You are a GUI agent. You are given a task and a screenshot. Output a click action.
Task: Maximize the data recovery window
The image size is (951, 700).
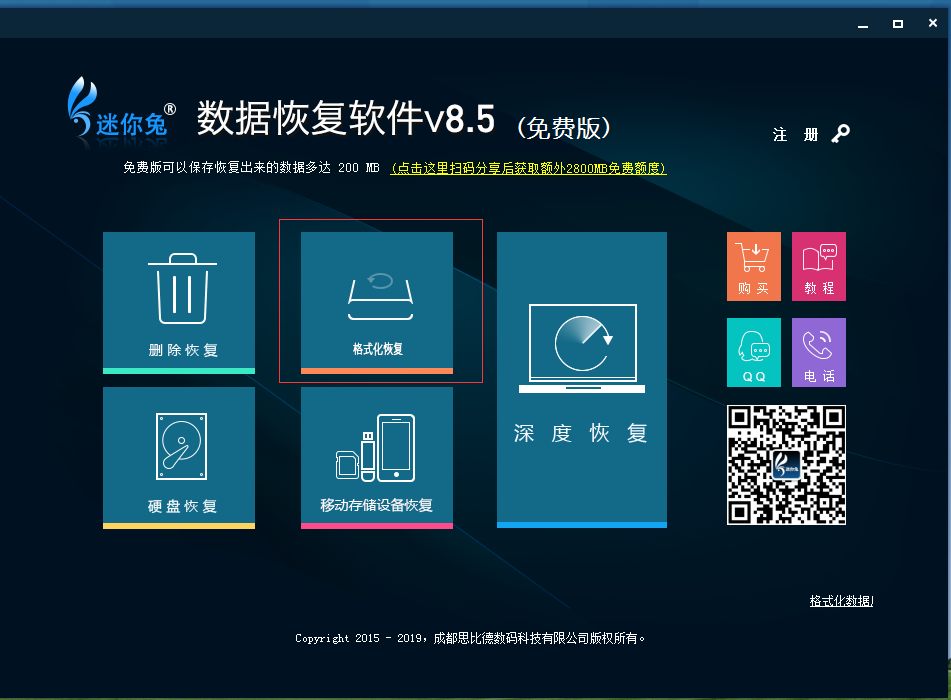(898, 24)
